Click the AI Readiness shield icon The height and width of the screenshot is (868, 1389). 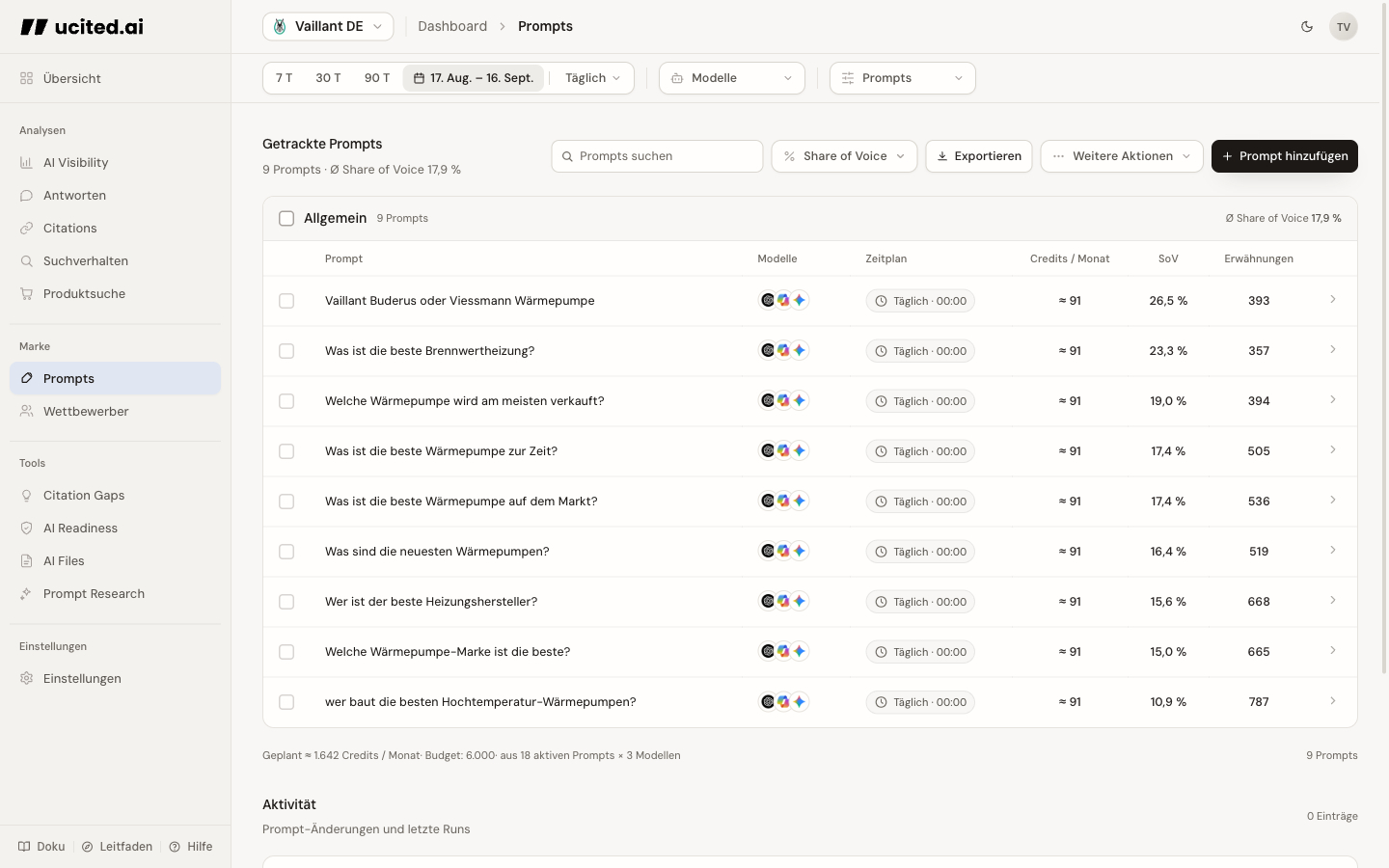pos(26,529)
